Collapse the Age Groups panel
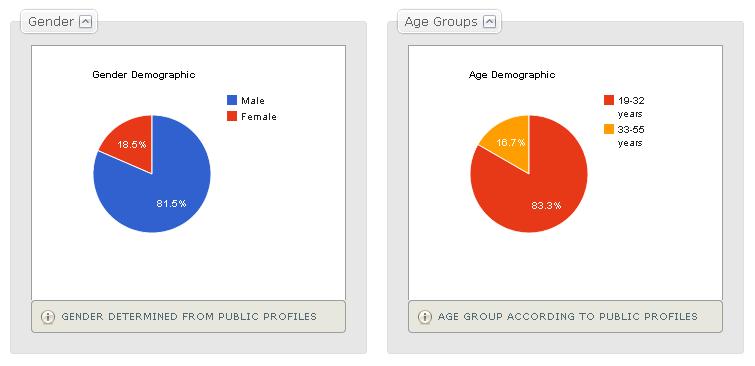 click(489, 22)
